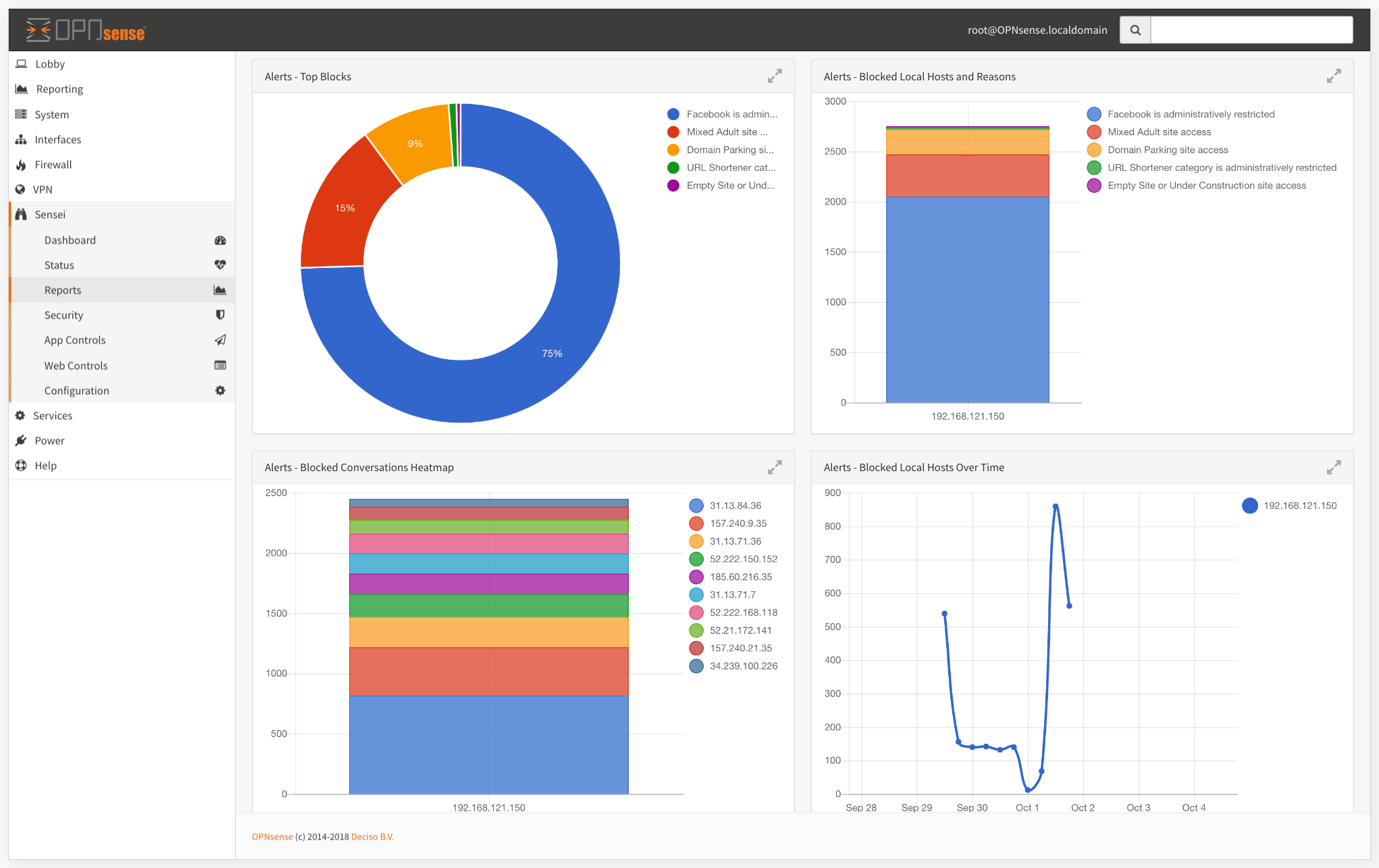Expand the Blocked Local Hosts Over Time panel

[x=1334, y=466]
